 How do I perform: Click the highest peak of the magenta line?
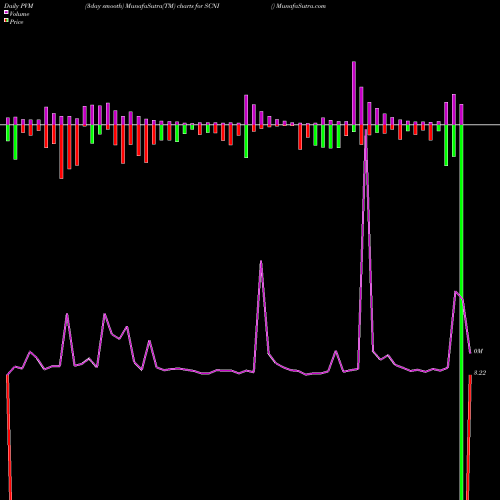[366, 131]
